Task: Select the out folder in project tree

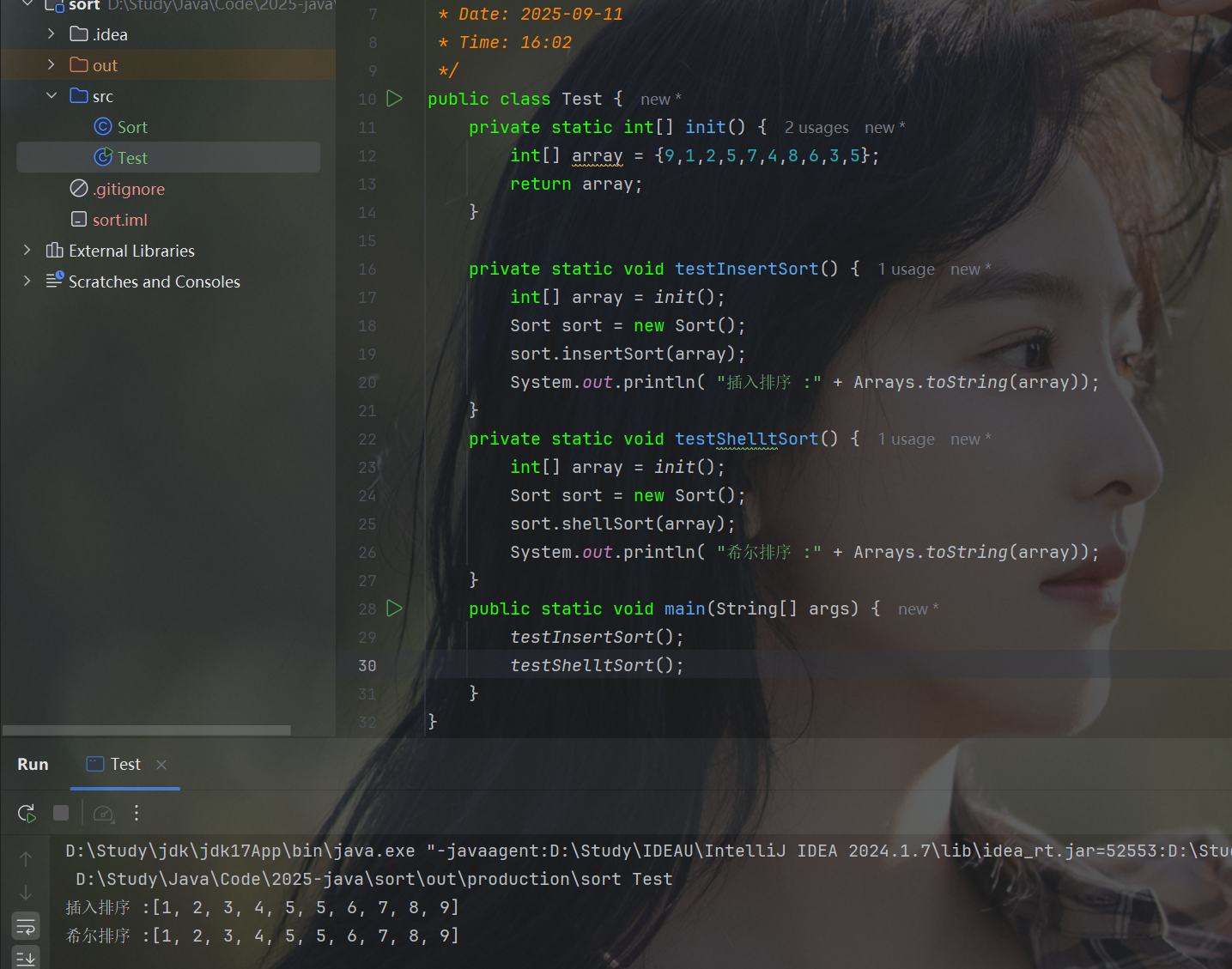Action: click(x=94, y=65)
